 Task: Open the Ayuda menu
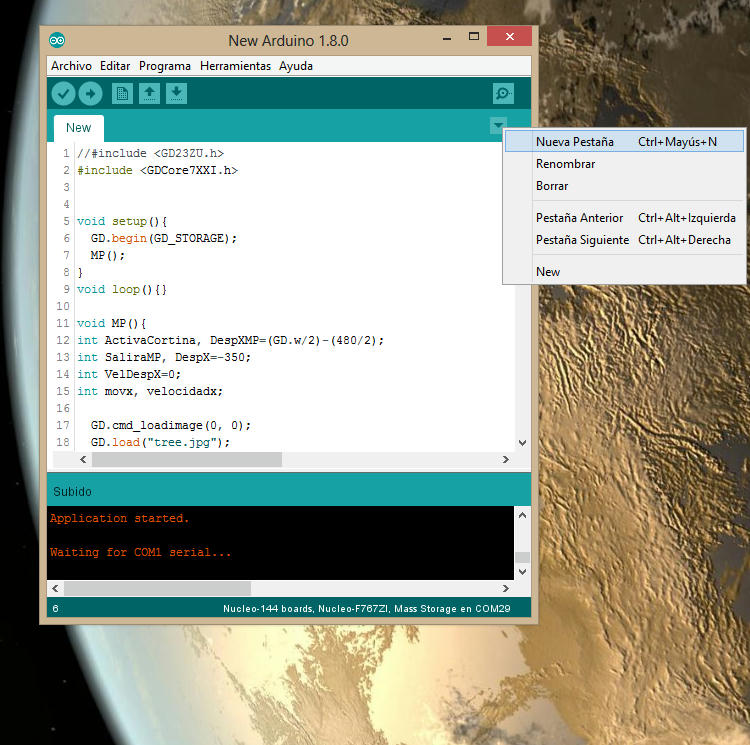click(x=296, y=66)
